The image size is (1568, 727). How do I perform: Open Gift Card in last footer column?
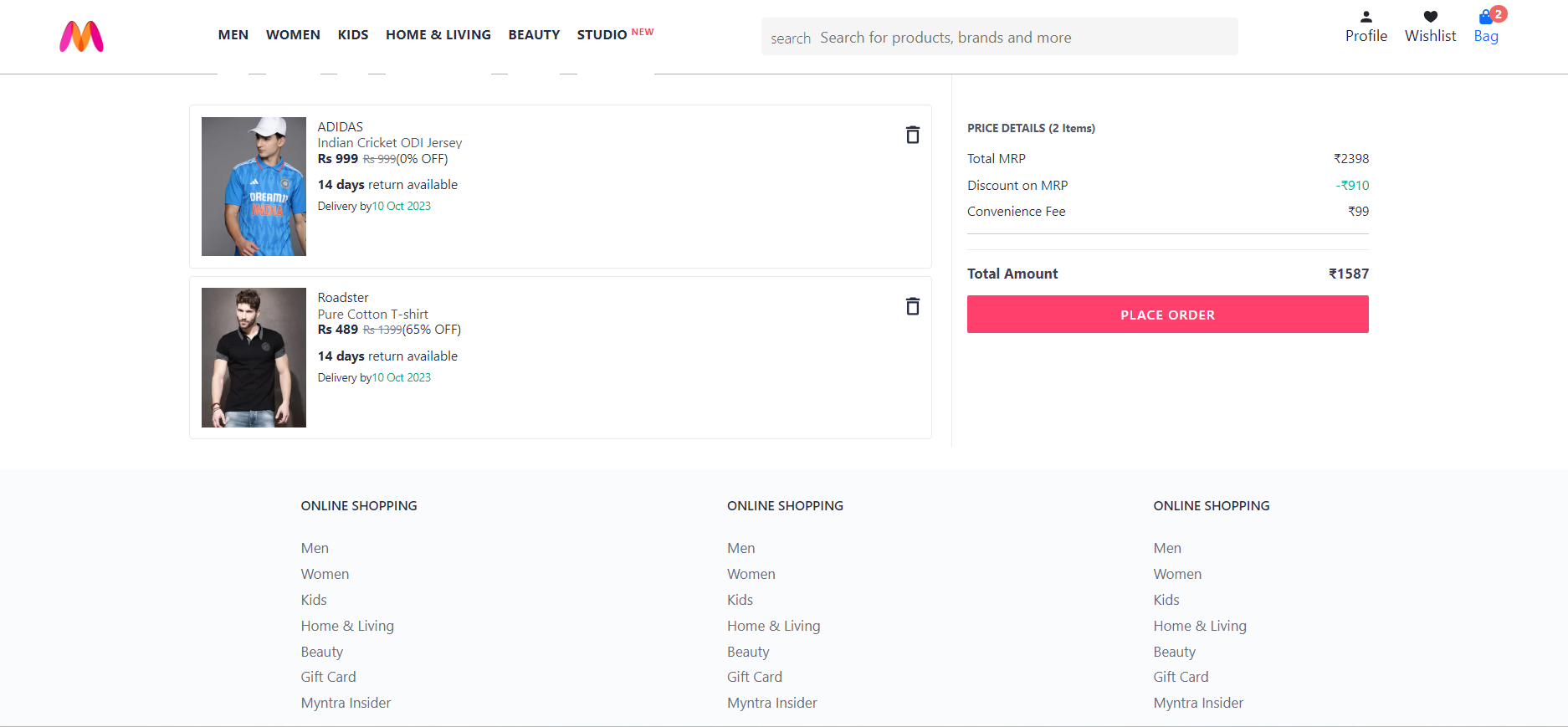pyautogui.click(x=1181, y=677)
